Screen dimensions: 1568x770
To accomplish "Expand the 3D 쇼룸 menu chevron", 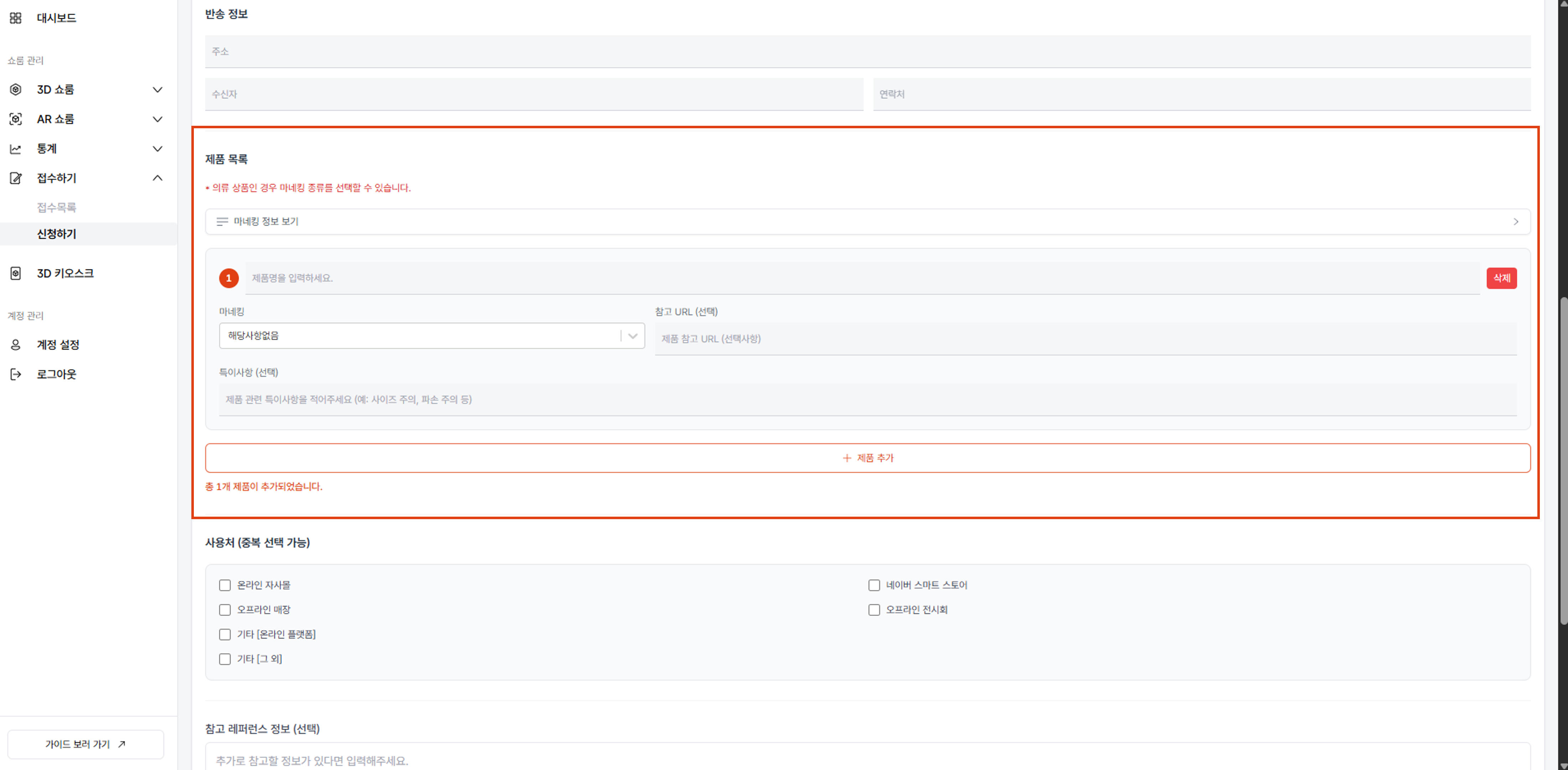I will 158,89.
